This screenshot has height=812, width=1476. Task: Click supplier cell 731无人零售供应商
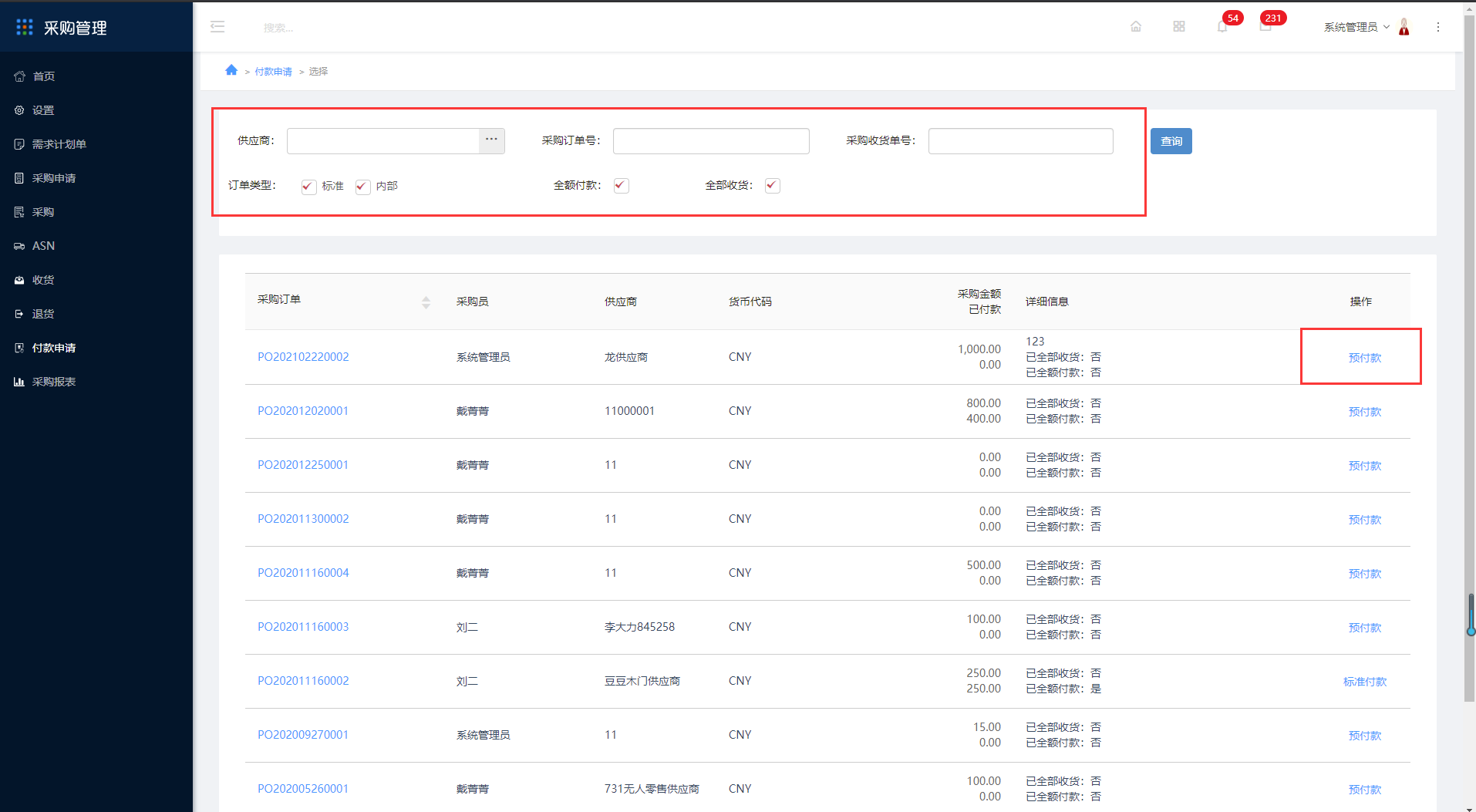point(652,789)
